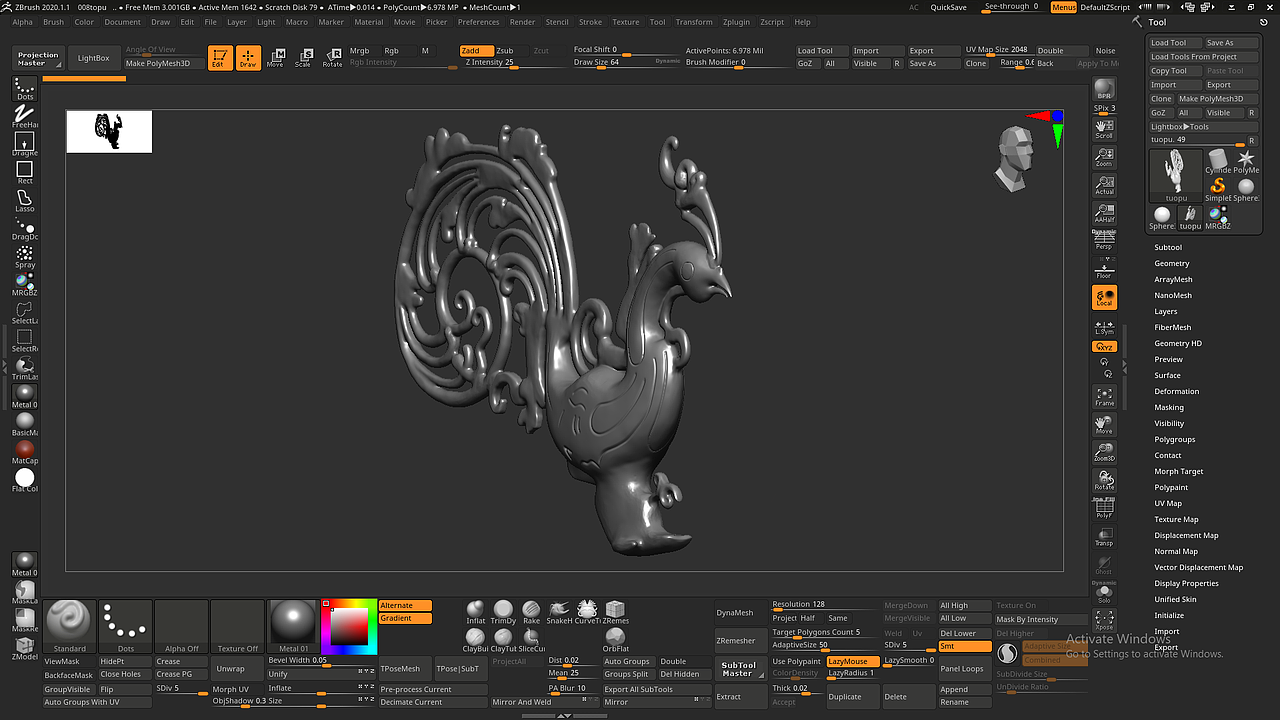1280x720 pixels.
Task: Click the AAHalf view icon
Action: [1104, 213]
